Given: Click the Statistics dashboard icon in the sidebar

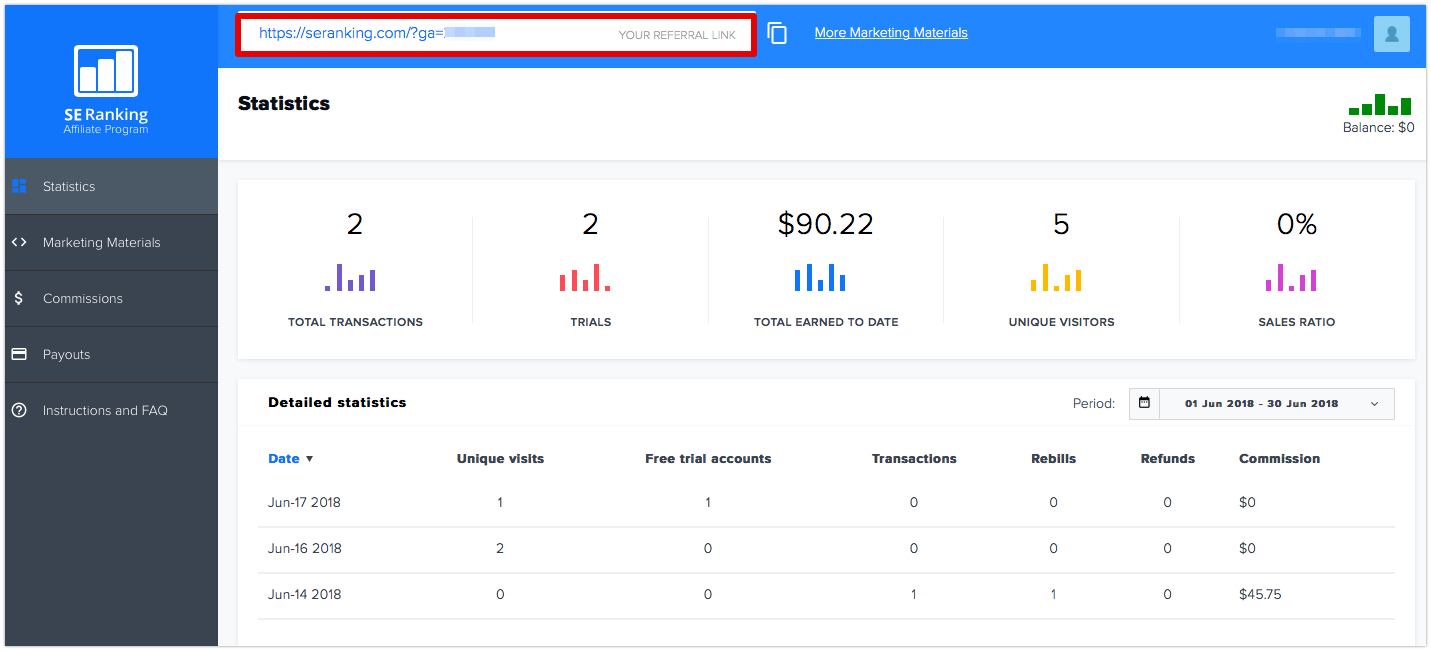Looking at the screenshot, I should (18, 186).
